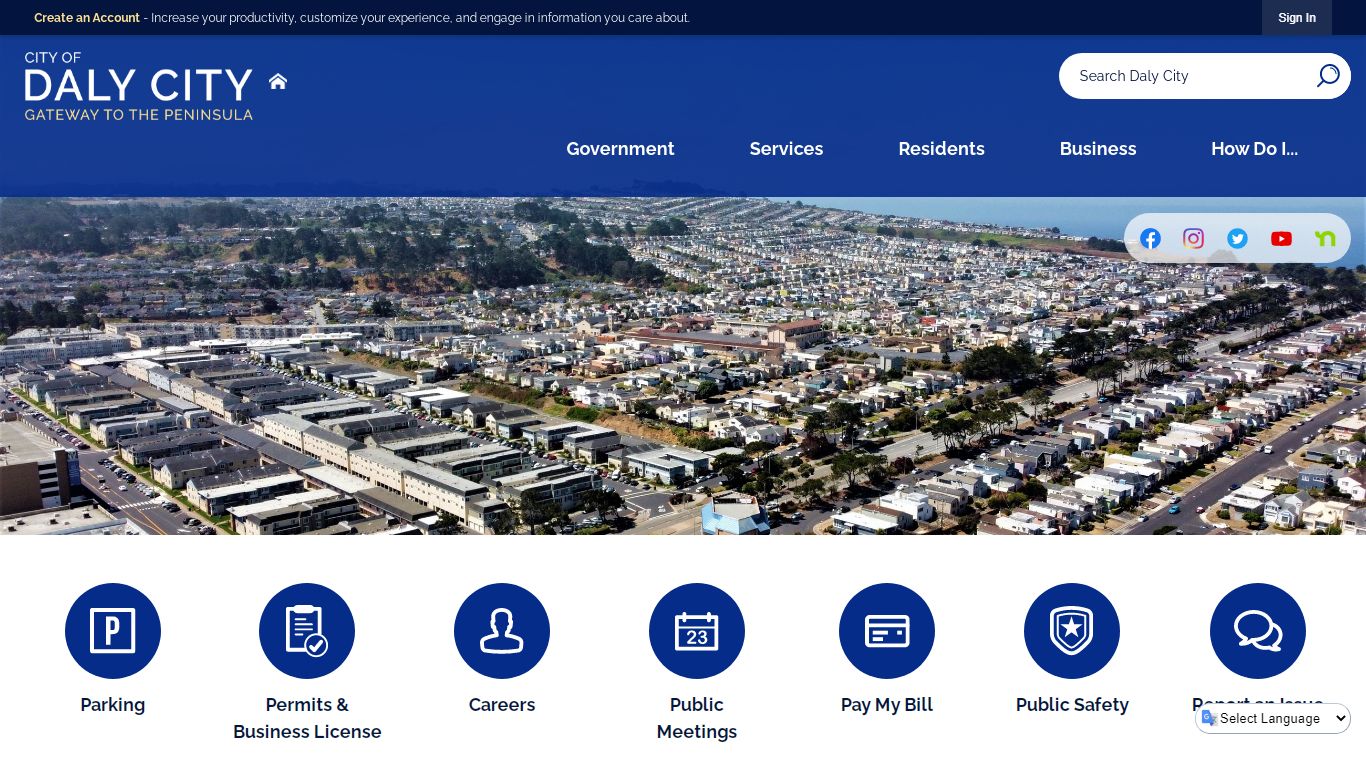1366x768 pixels.
Task: Click the Sign In button
Action: pyautogui.click(x=1297, y=18)
